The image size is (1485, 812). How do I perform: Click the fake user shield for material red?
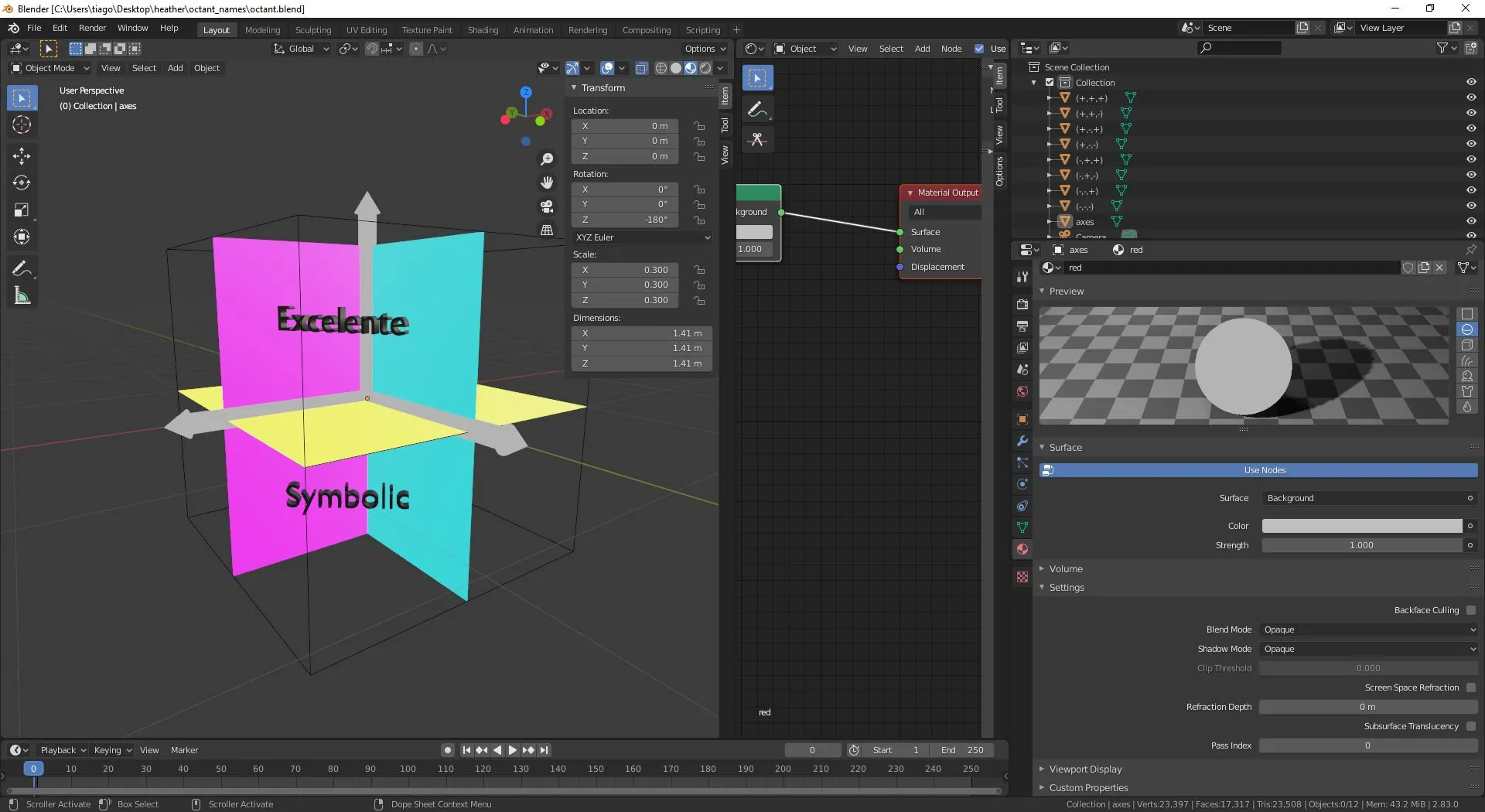[x=1408, y=268]
